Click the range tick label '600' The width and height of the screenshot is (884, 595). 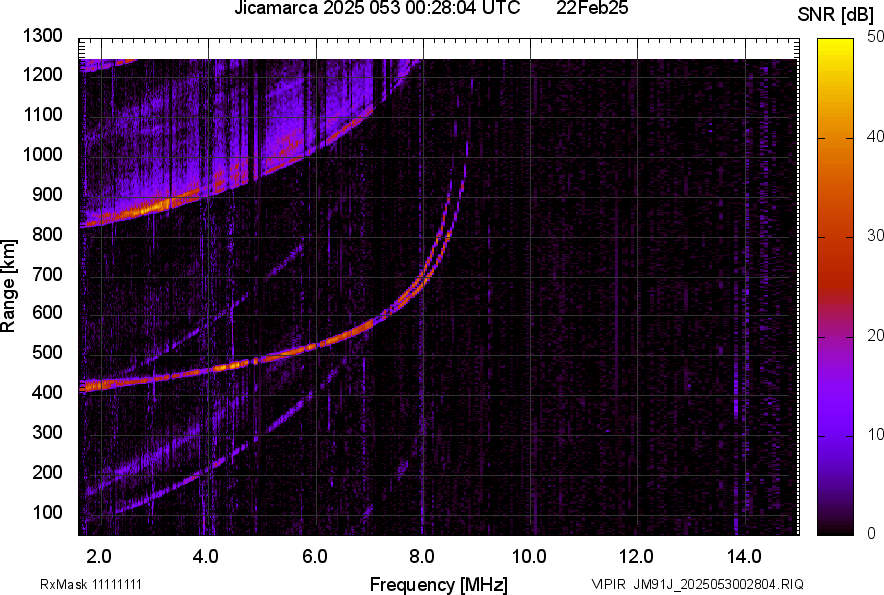(47, 312)
